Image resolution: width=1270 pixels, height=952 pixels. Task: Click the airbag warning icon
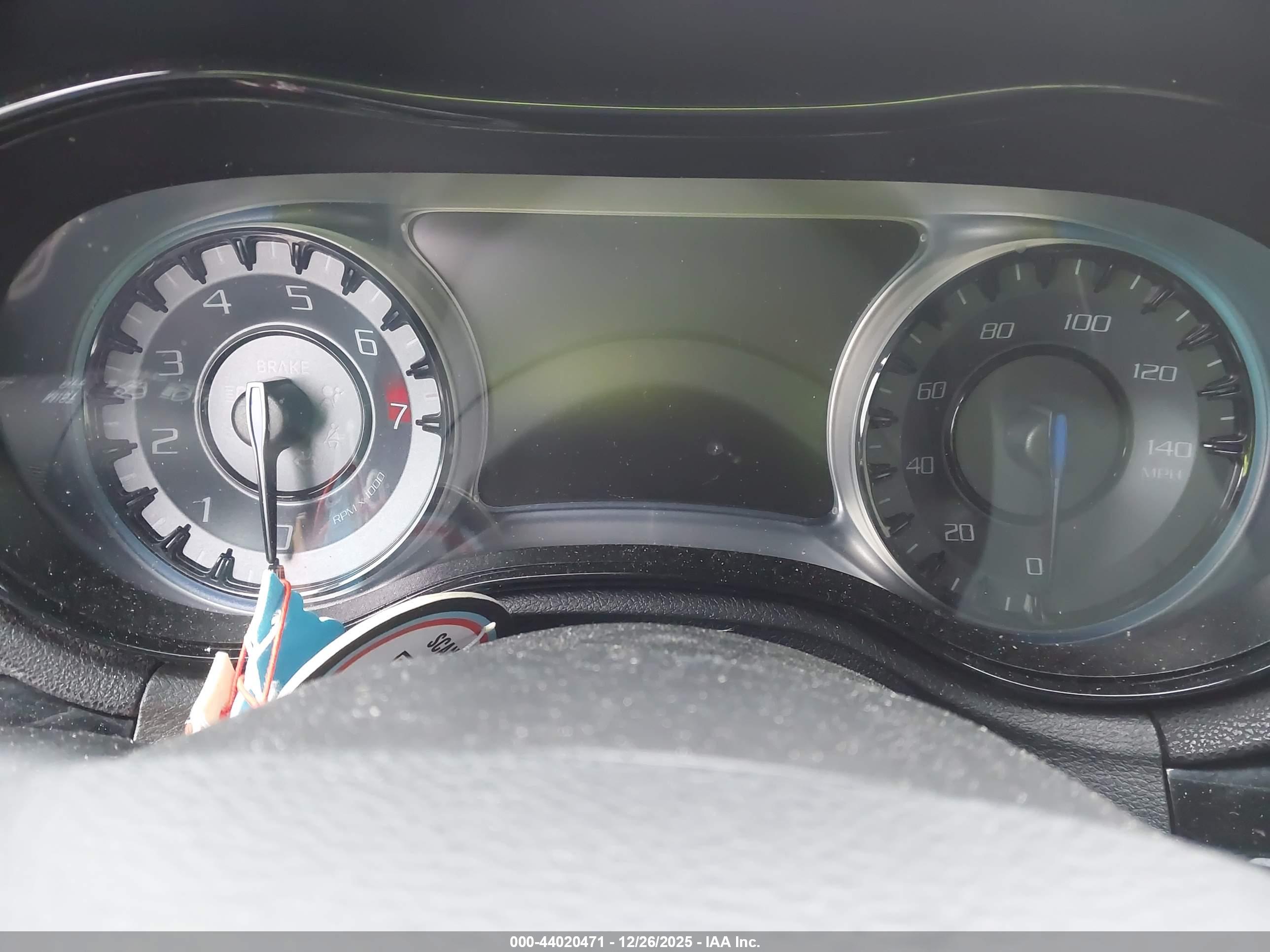(x=332, y=397)
